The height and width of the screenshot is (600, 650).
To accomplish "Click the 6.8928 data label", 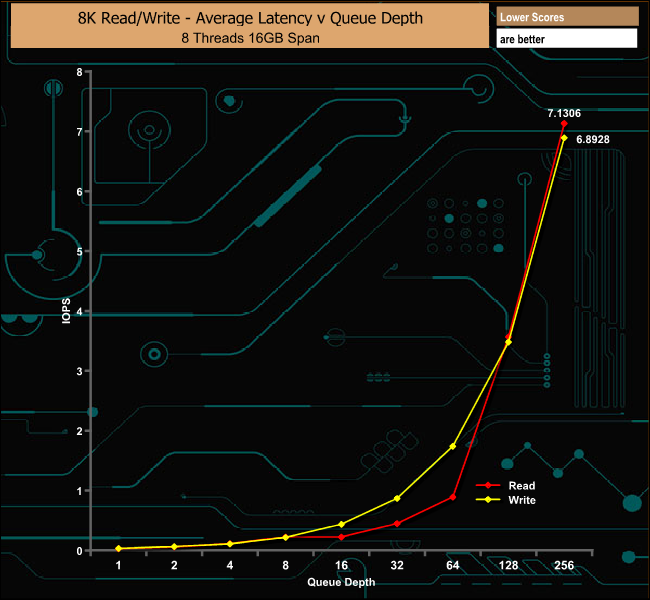I will pos(593,139).
